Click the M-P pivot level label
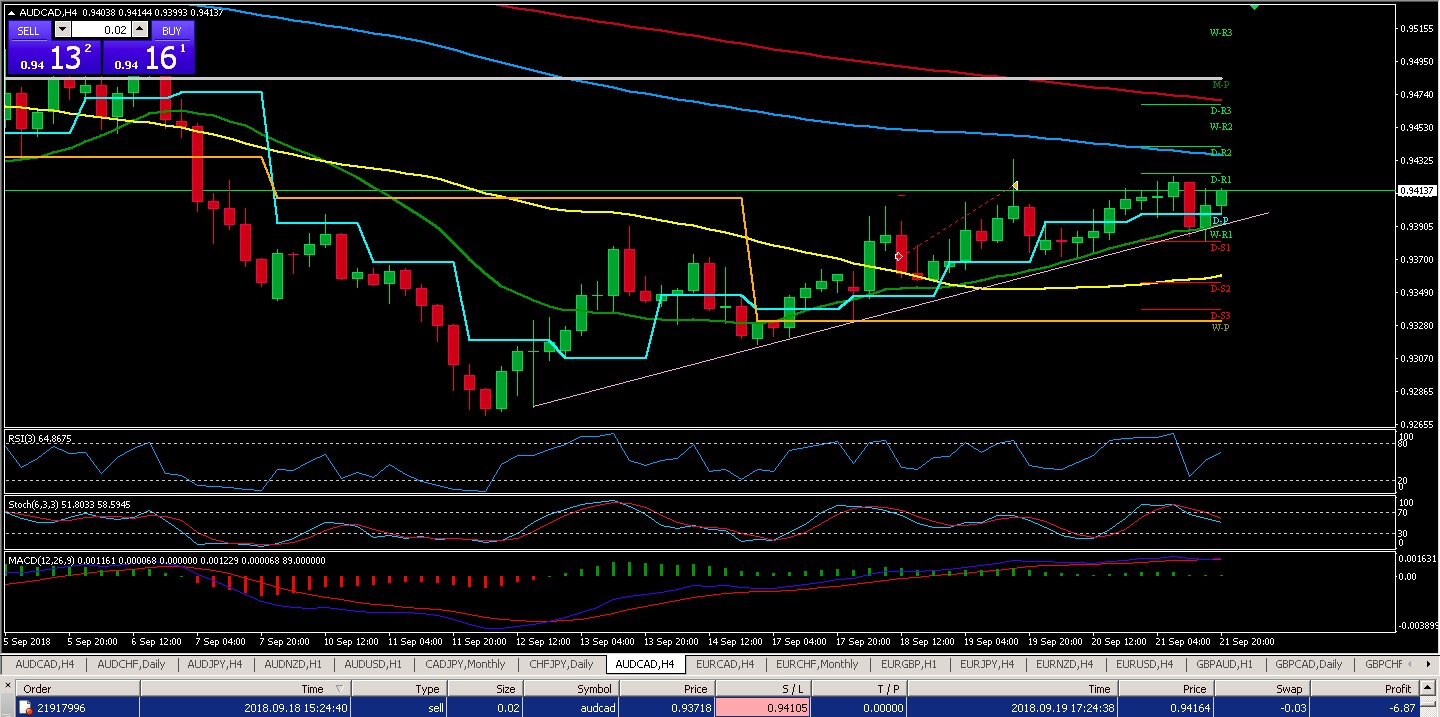This screenshot has width=1440, height=717. pos(1221,85)
